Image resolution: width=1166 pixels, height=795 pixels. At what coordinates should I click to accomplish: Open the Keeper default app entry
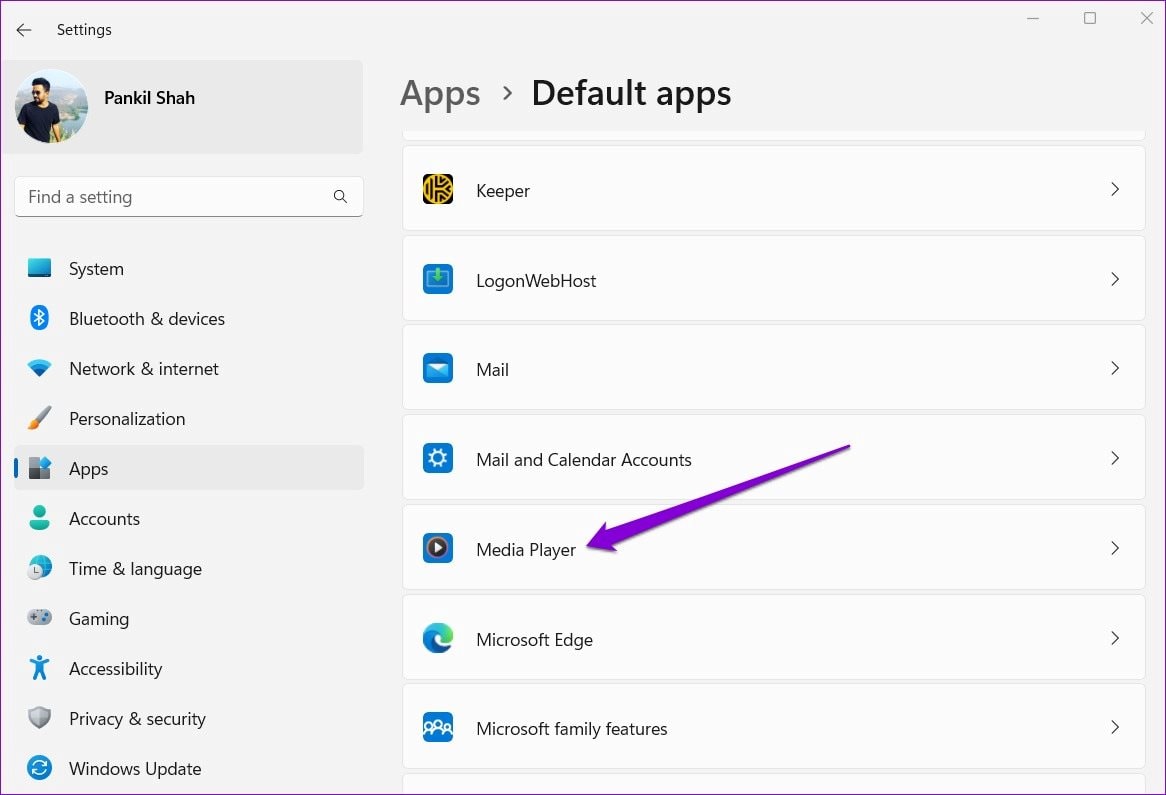coord(773,189)
